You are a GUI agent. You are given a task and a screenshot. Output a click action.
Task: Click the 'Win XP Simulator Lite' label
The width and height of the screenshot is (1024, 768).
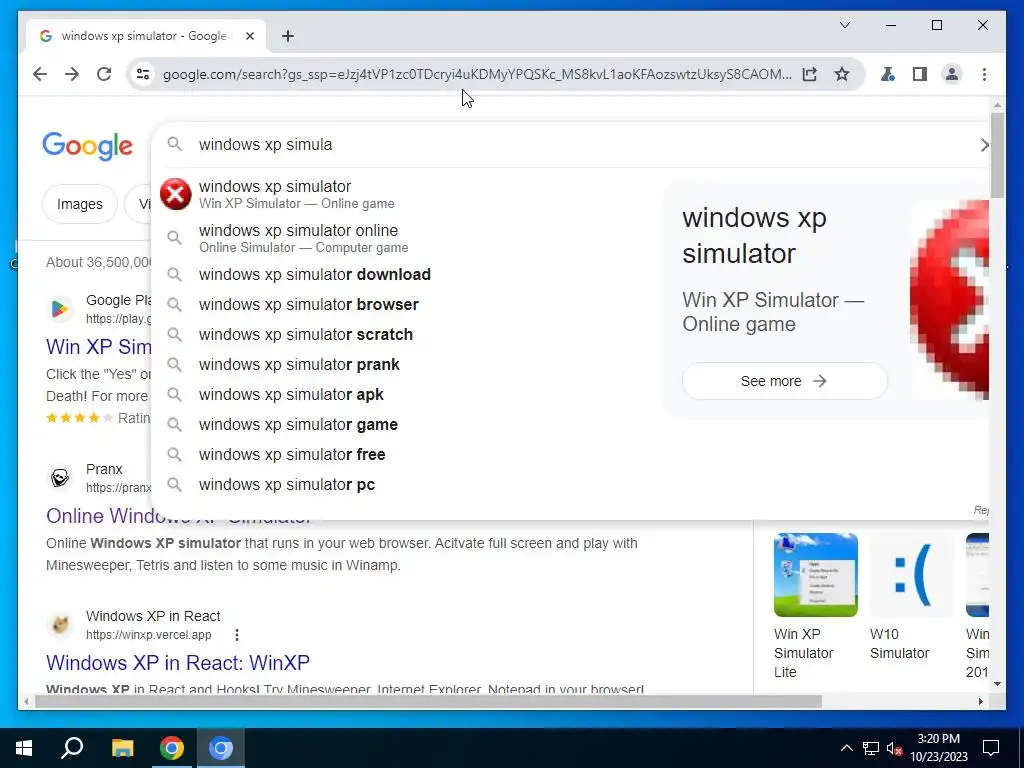[x=804, y=653]
